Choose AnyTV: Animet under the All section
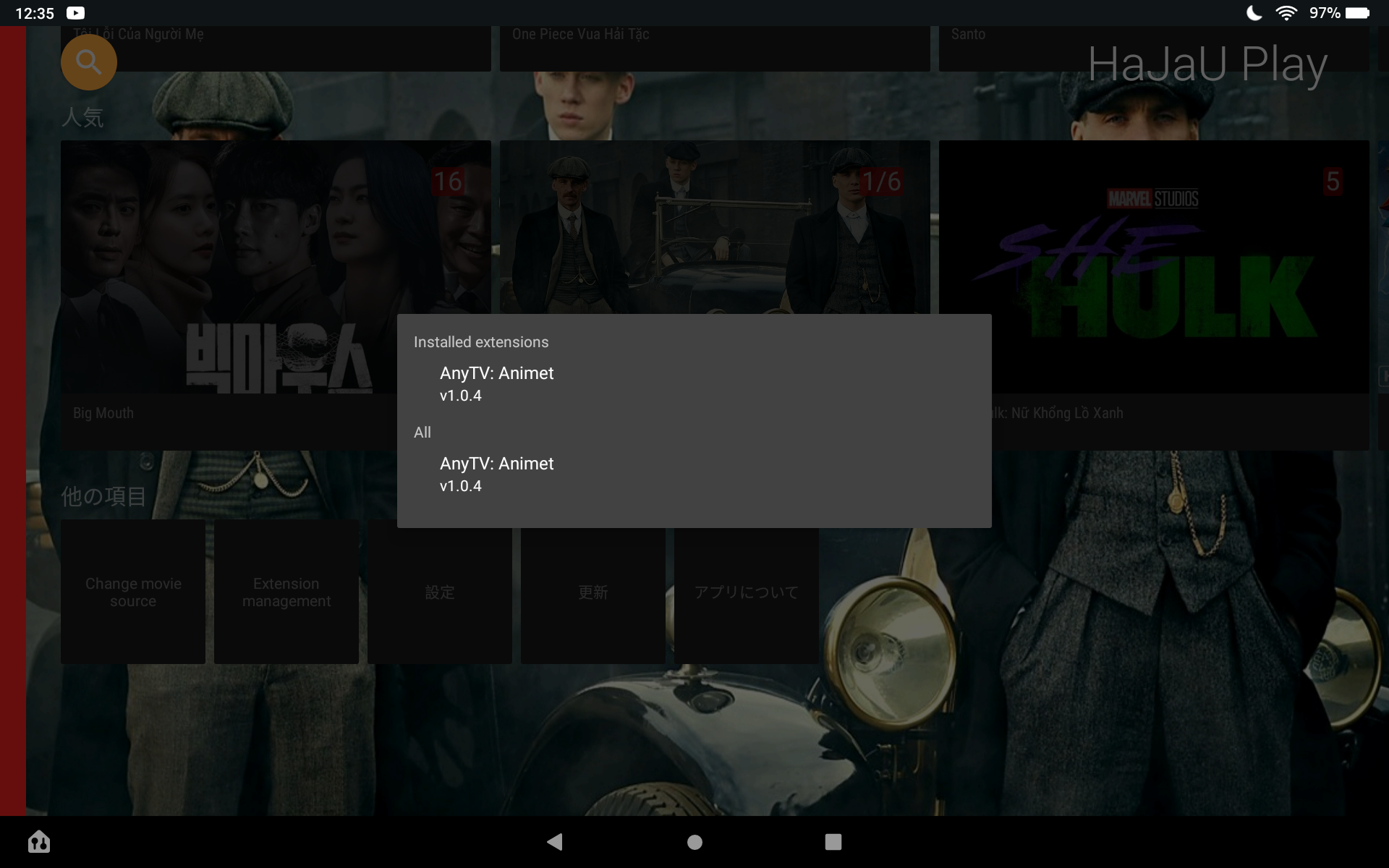The height and width of the screenshot is (868, 1389). point(694,475)
